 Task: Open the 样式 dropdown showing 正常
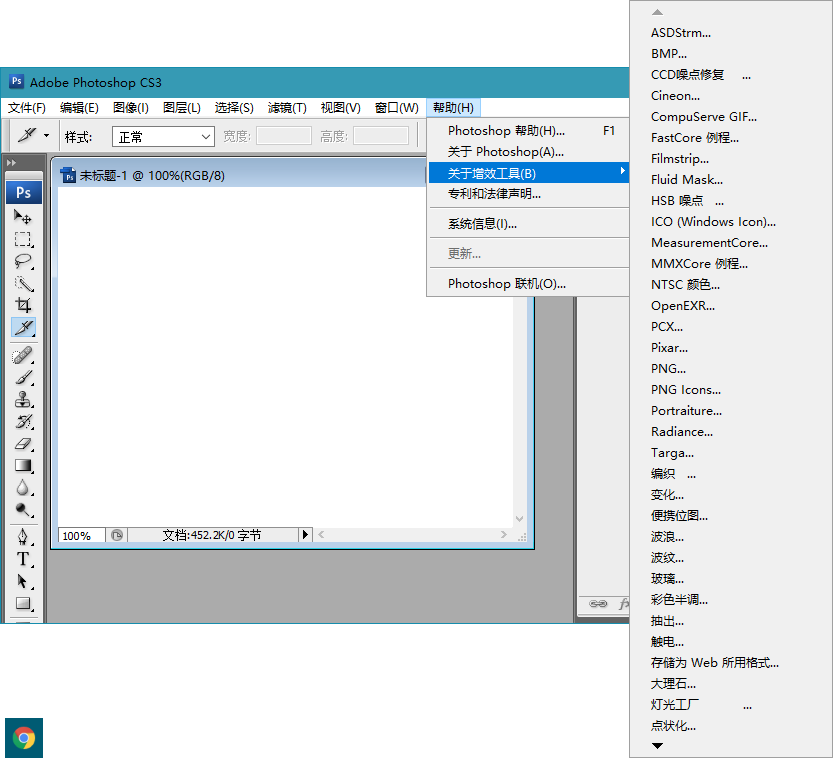pos(163,137)
